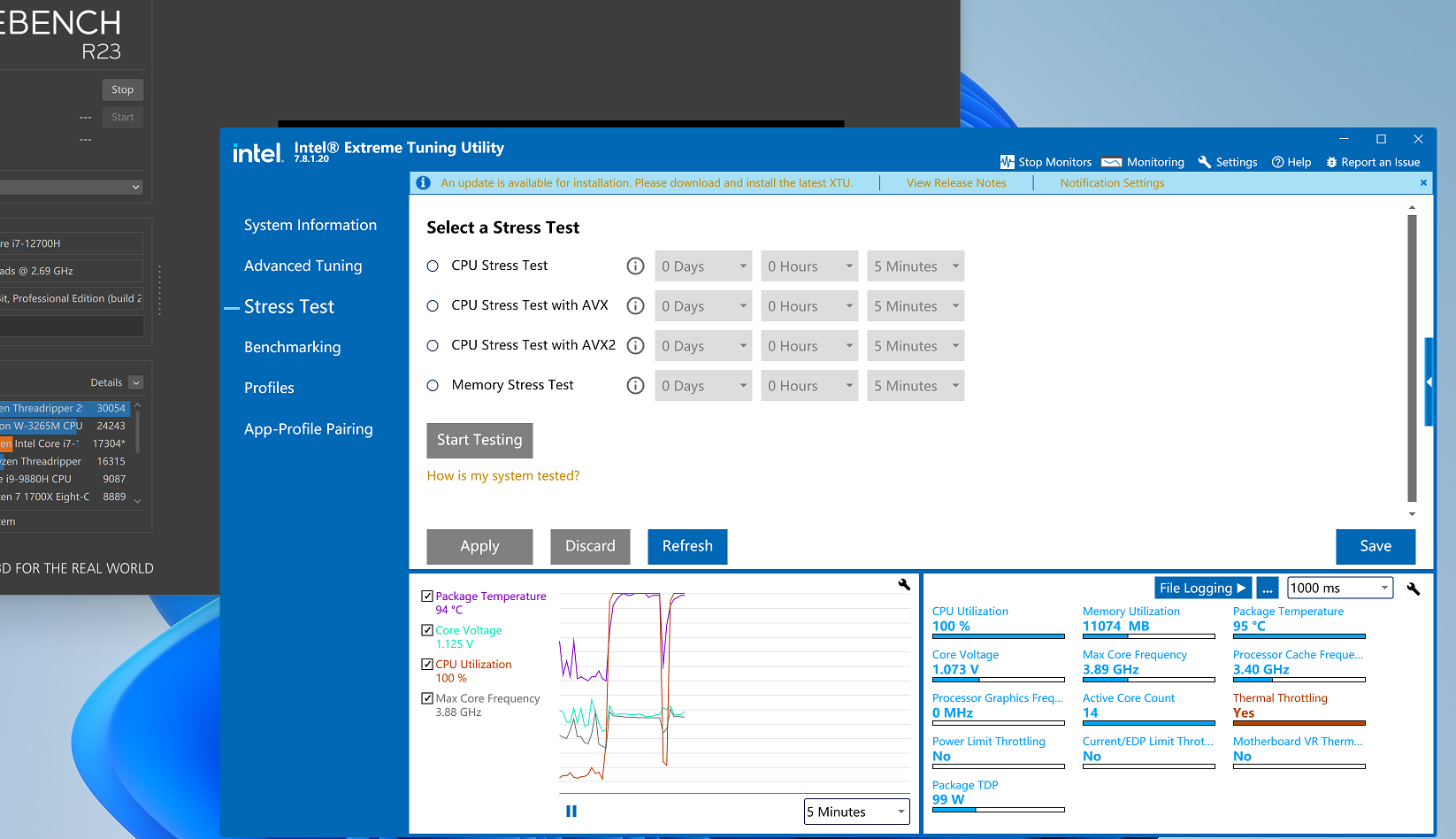Click the Stop Monitors icon
1456x839 pixels.
click(1007, 162)
